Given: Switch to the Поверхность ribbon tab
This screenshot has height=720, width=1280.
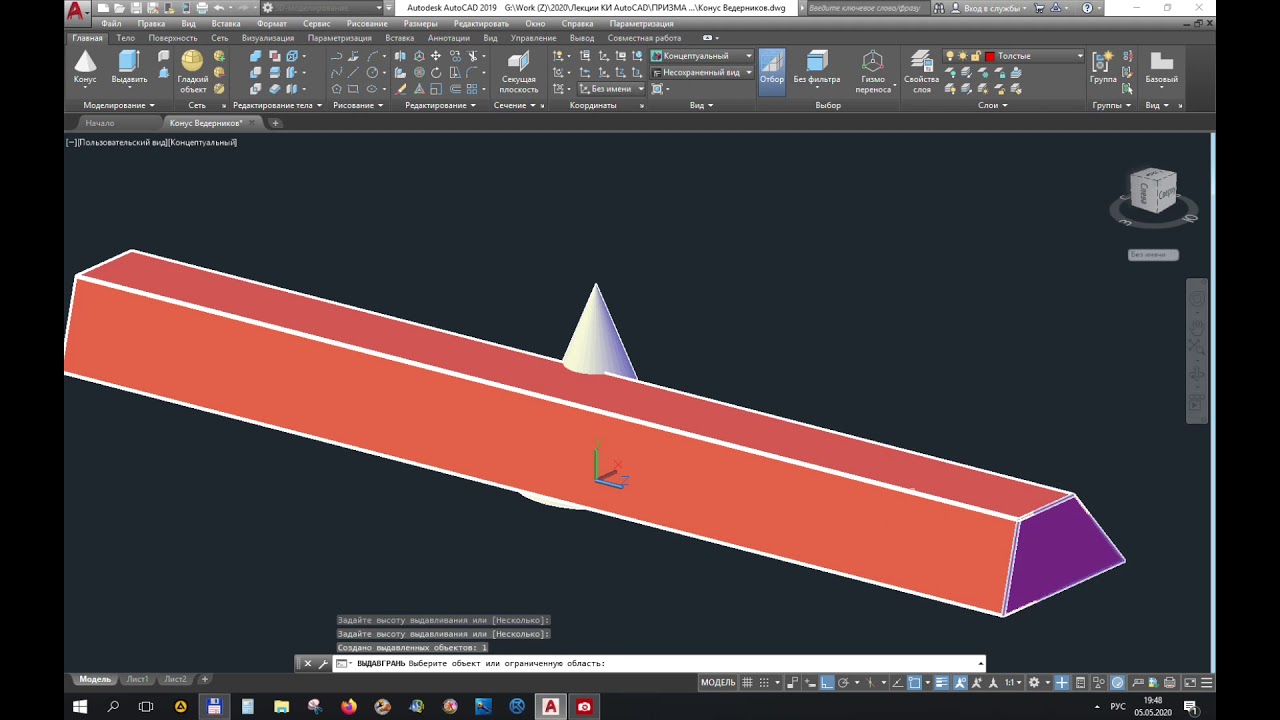Looking at the screenshot, I should pos(173,38).
